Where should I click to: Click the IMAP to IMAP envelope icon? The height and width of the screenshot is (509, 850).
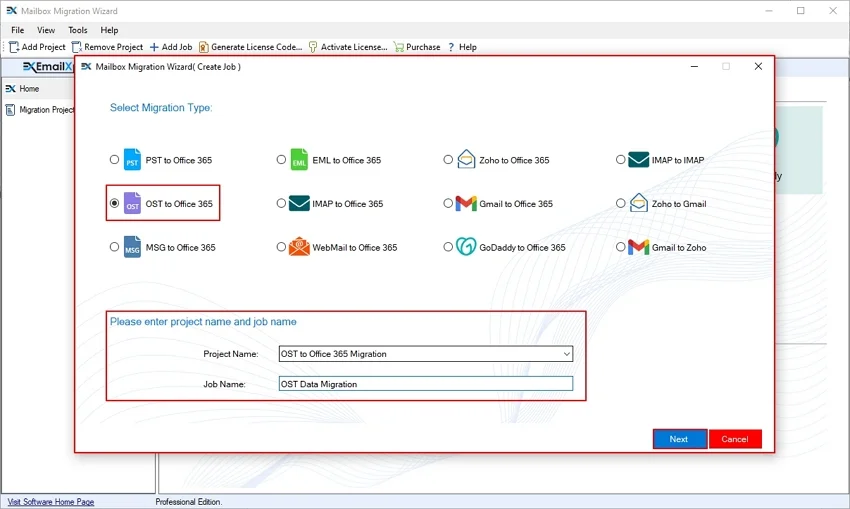pos(639,159)
